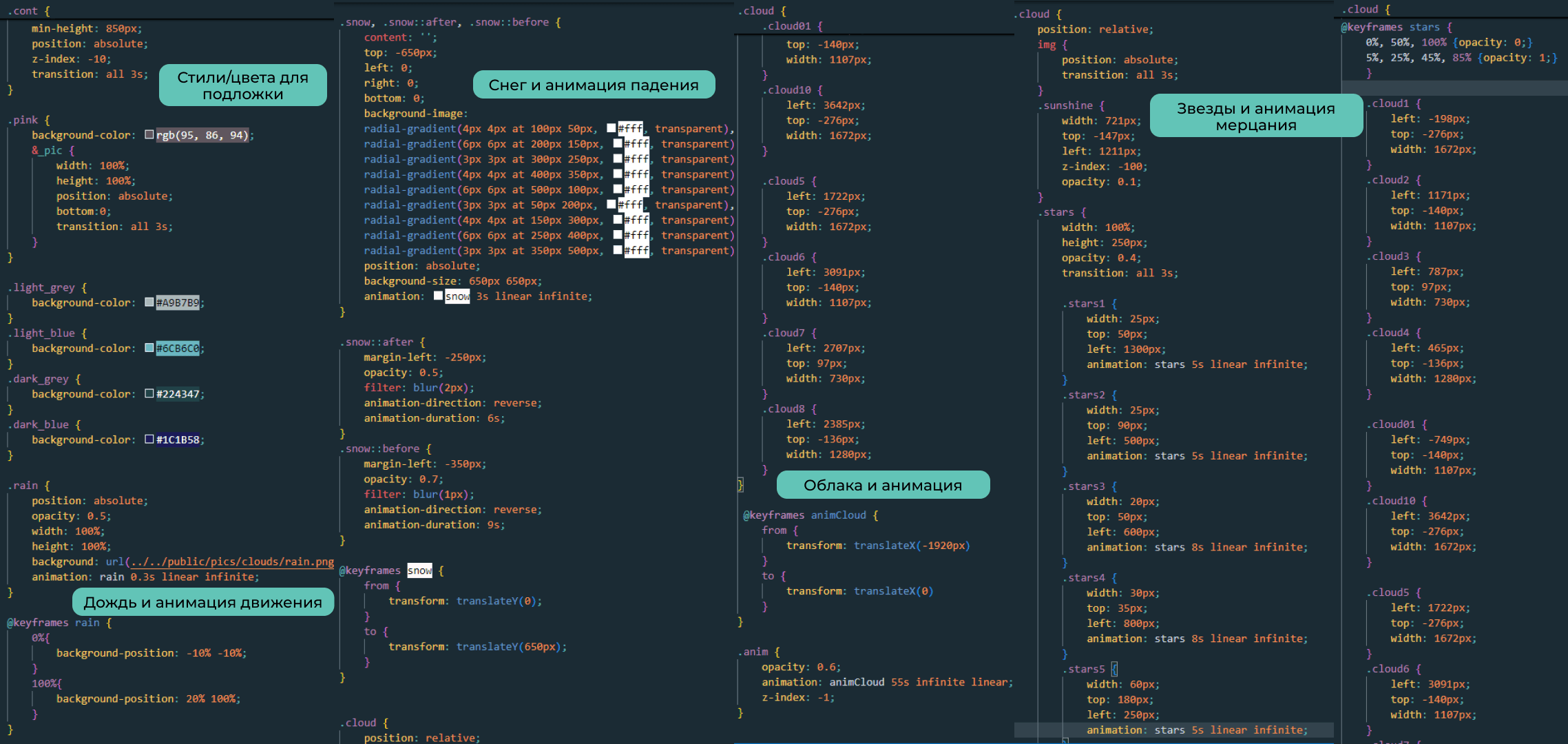Click the '.dark_blue {' selector
The height and width of the screenshot is (744, 1568).
pos(44,424)
